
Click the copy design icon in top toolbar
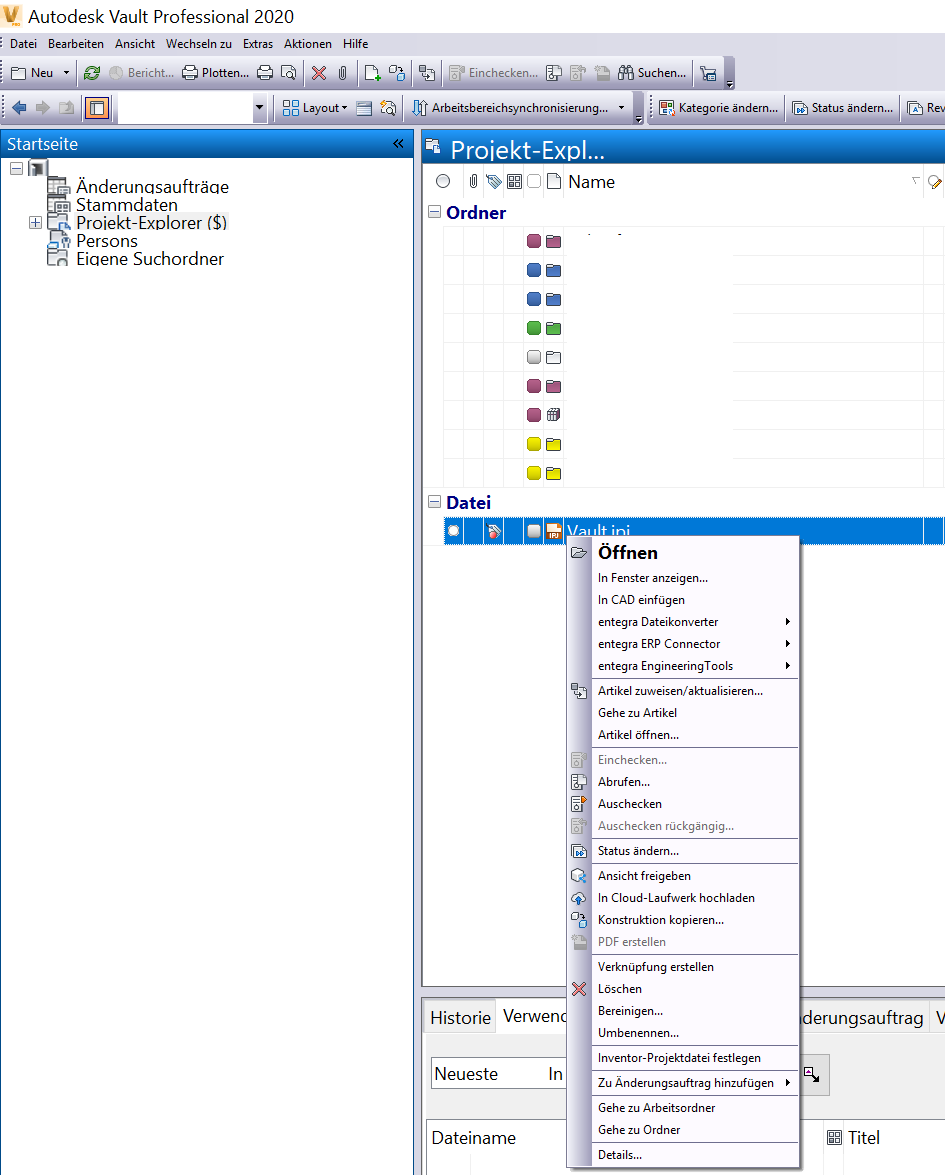(x=397, y=73)
